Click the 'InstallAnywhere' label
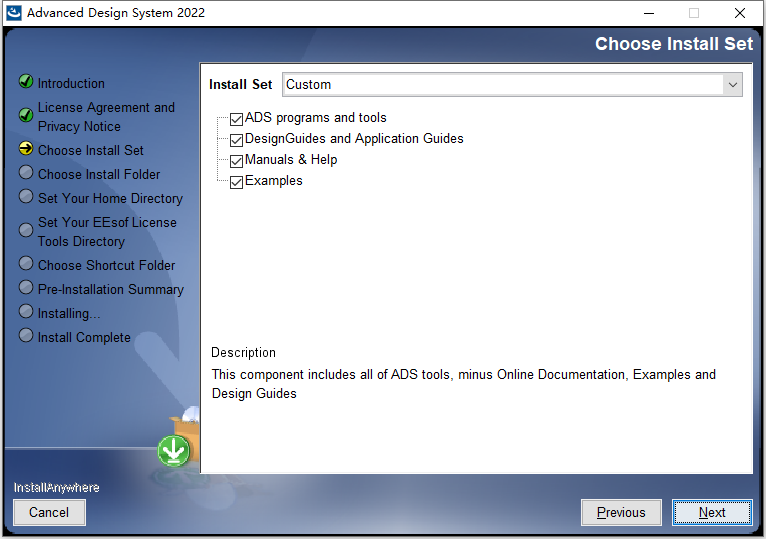 [57, 488]
